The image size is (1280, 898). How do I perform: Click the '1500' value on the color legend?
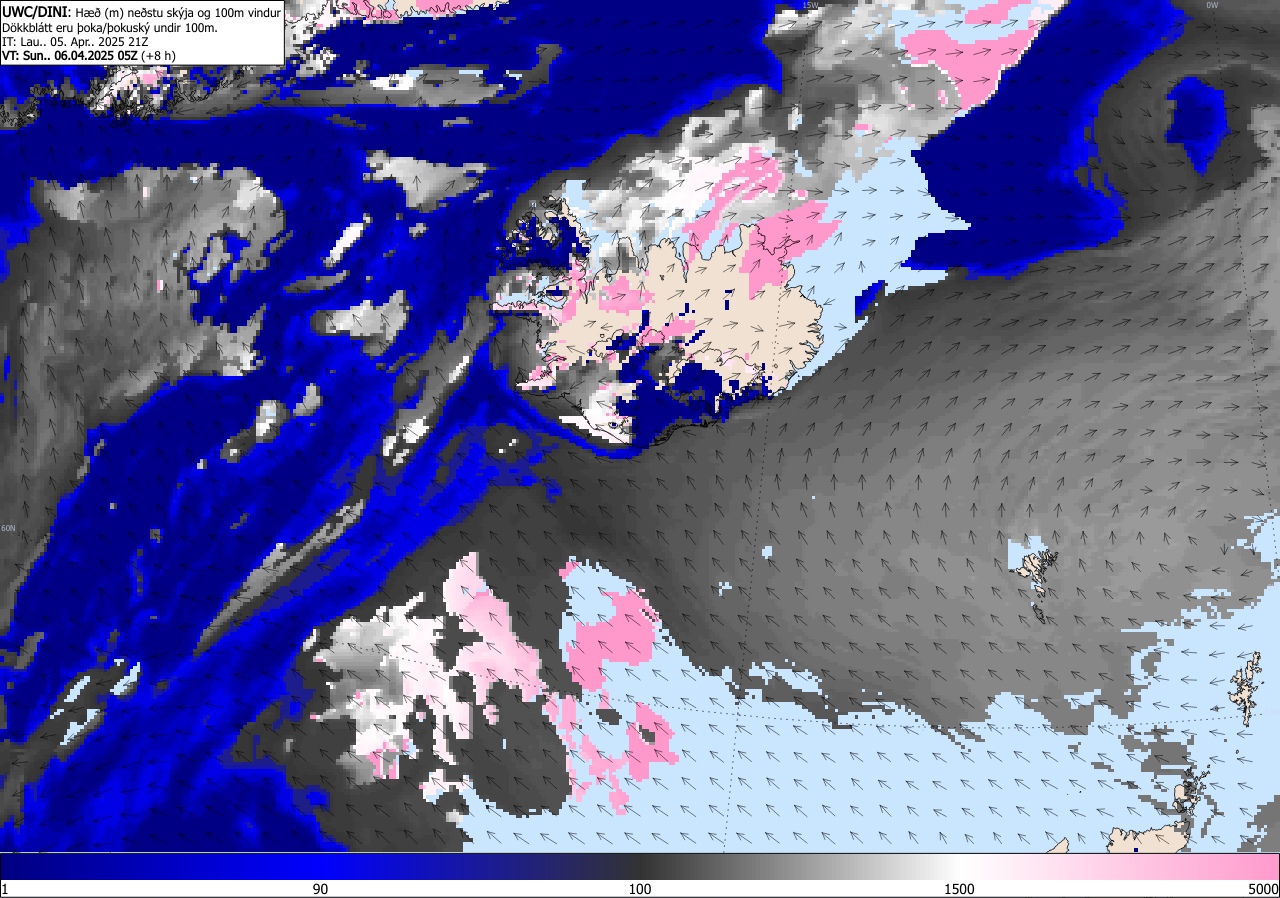(959, 889)
